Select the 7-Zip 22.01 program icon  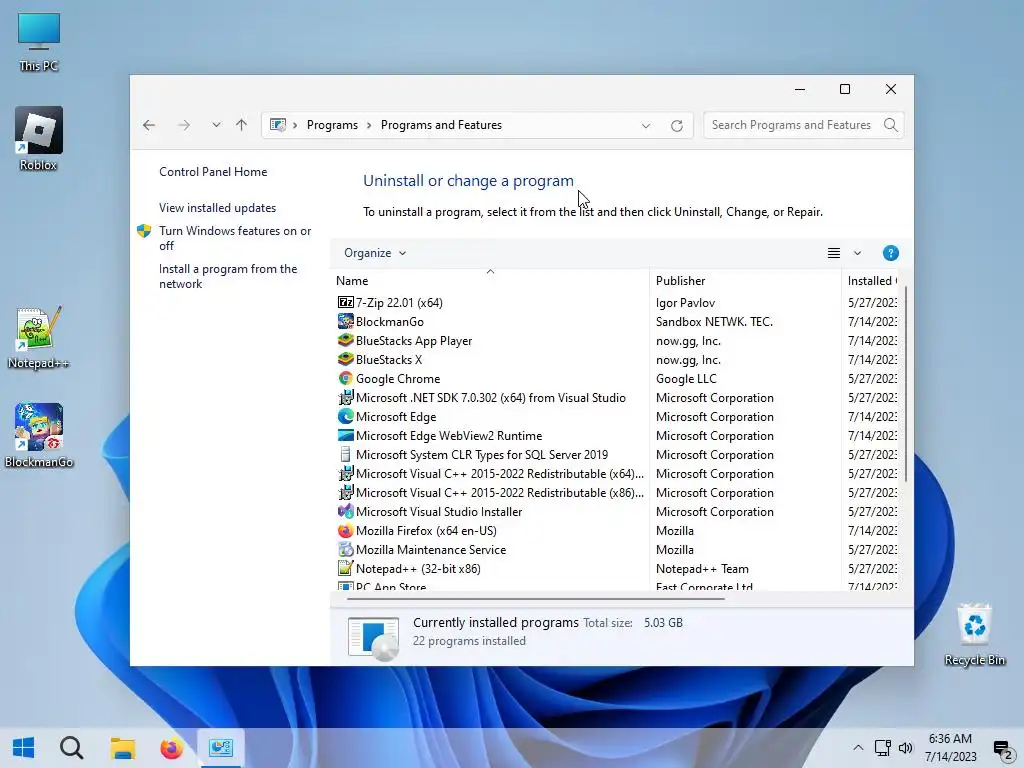click(345, 302)
